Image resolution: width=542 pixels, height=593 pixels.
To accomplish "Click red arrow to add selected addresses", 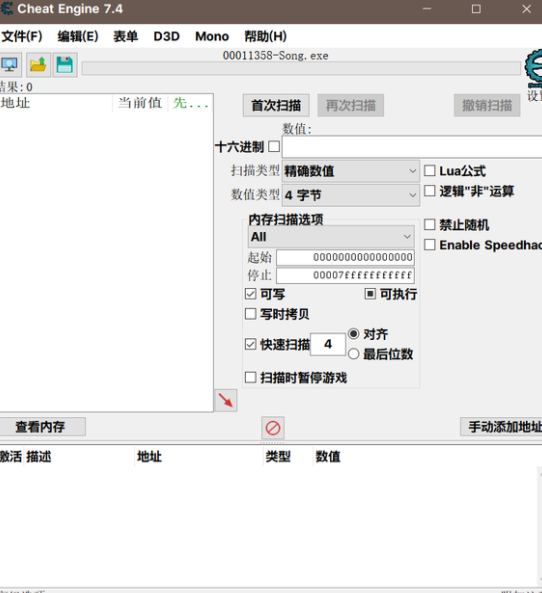I will click(226, 400).
